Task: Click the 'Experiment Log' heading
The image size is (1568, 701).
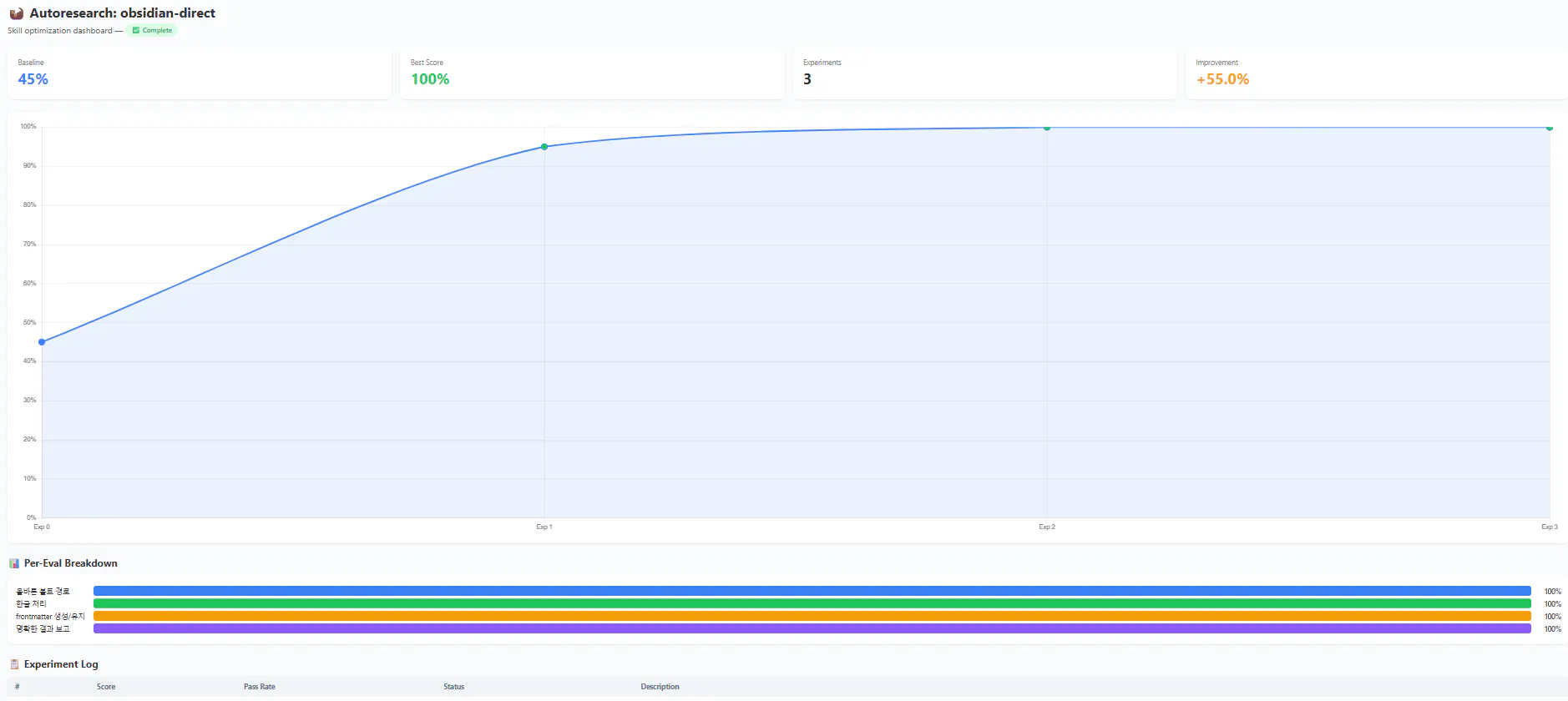Action: point(61,664)
